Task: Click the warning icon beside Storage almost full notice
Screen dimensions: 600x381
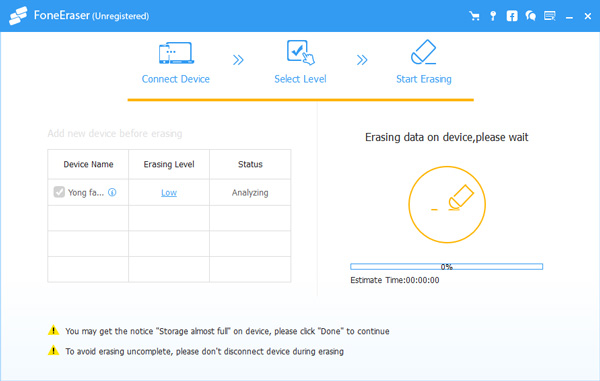Action: 54,330
